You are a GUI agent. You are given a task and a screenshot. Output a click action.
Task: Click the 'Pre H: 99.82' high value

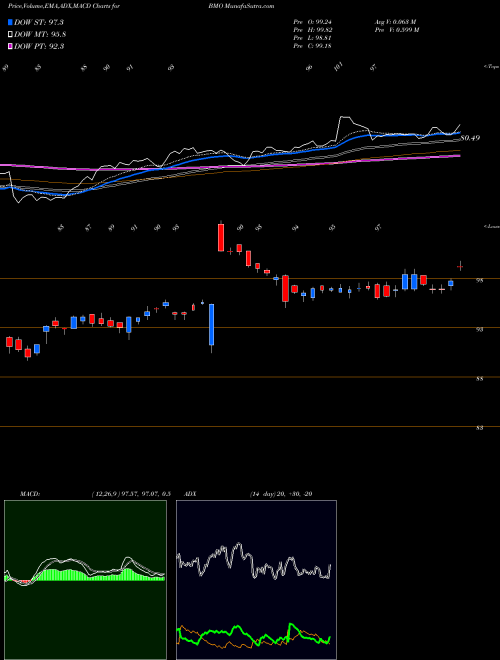[312, 30]
